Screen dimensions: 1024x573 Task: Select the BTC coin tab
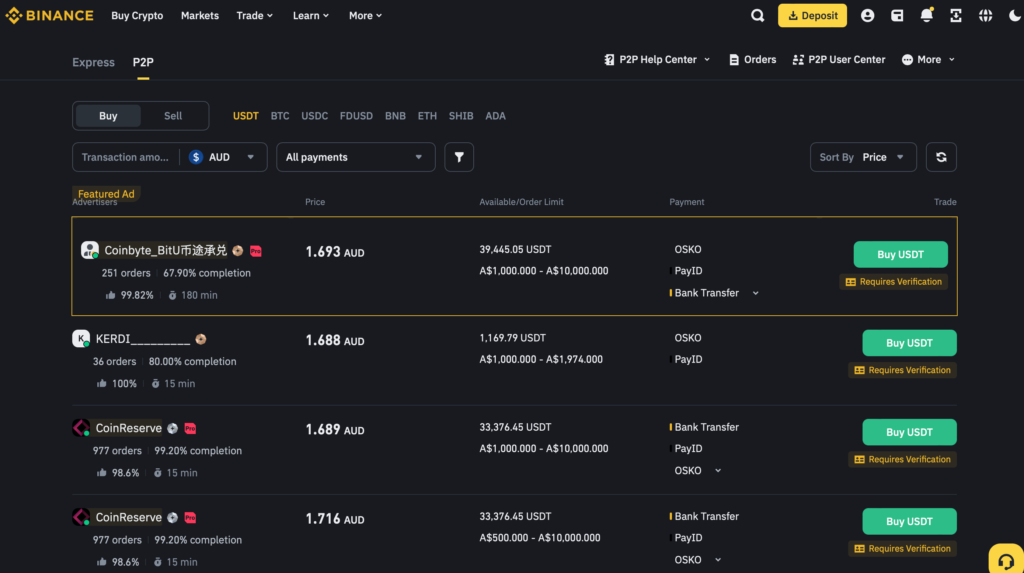280,116
